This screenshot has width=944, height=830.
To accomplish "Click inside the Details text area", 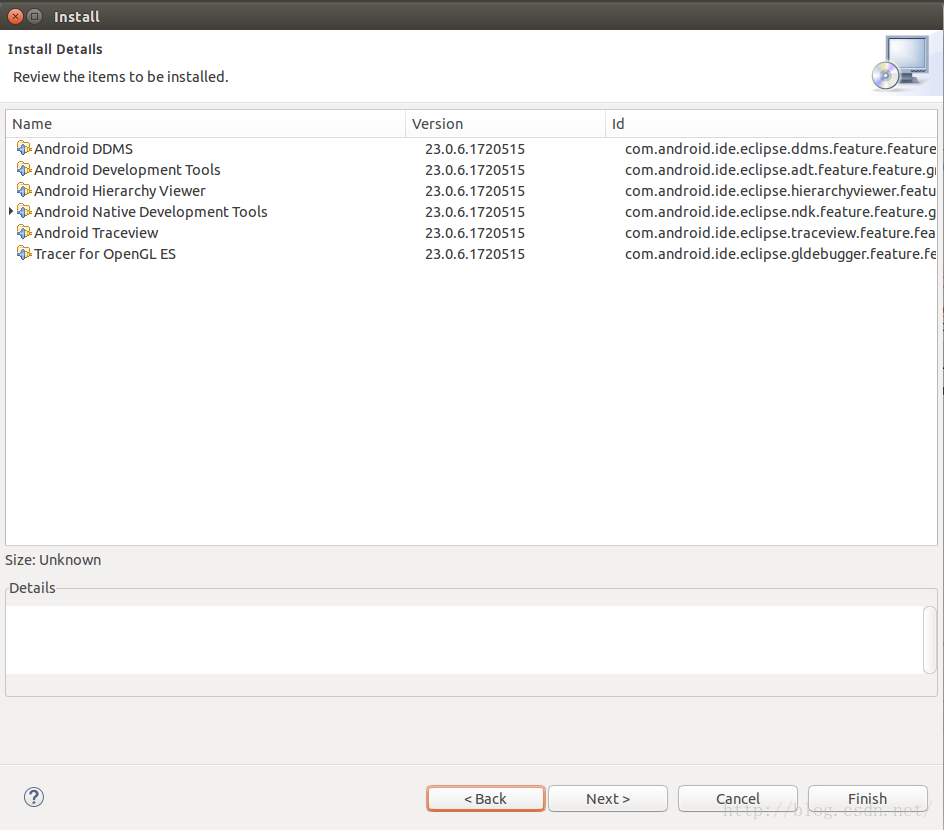I will tap(464, 640).
